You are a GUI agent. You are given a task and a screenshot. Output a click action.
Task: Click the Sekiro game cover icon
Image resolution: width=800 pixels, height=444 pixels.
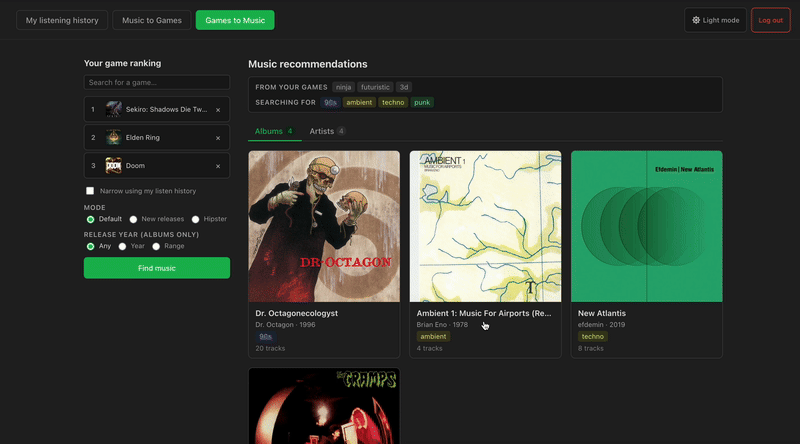[x=113, y=109]
